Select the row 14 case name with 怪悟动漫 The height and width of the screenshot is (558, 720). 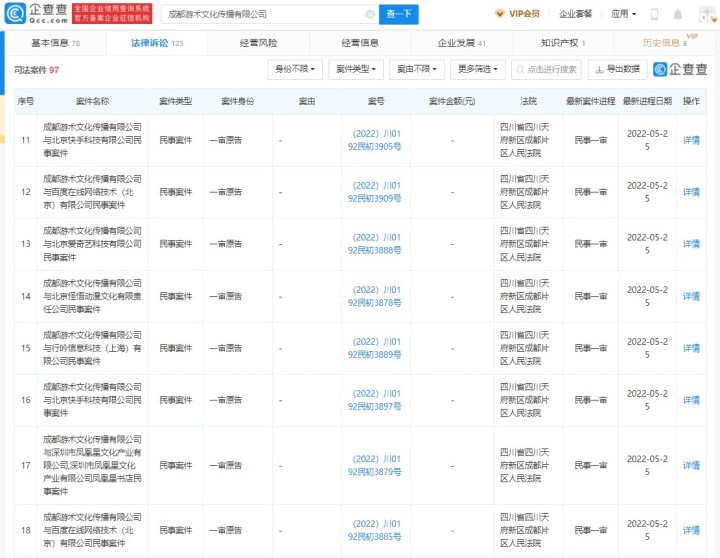[x=92, y=296]
